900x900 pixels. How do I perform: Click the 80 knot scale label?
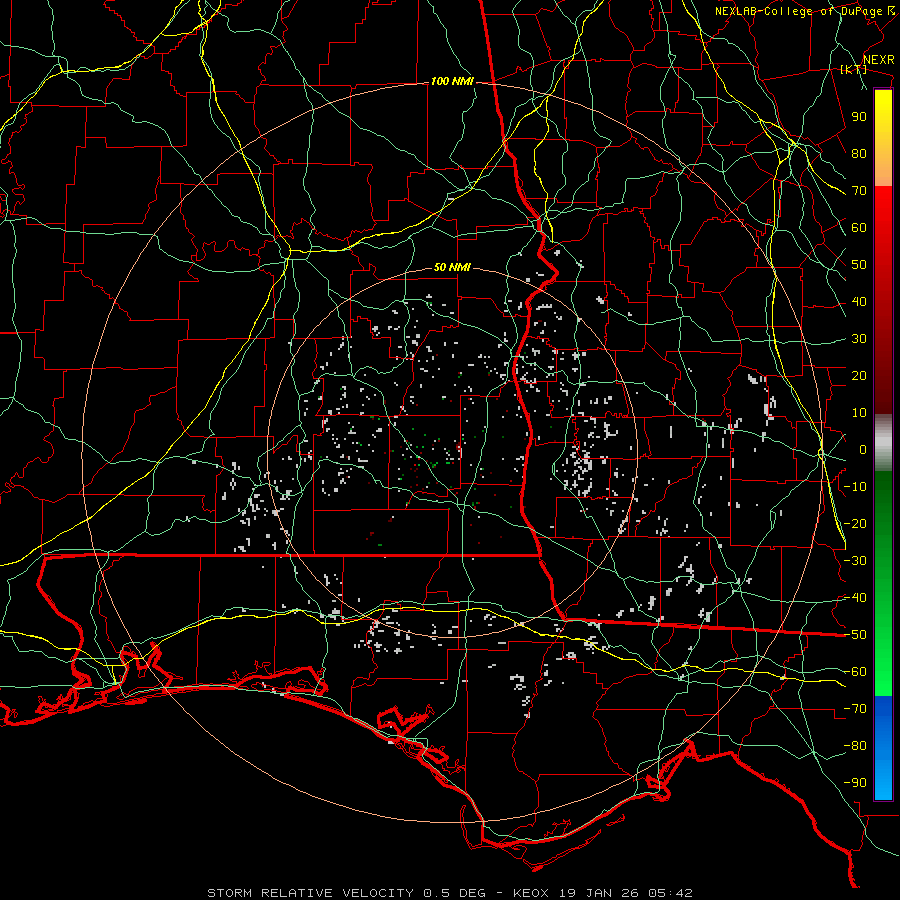[x=859, y=153]
